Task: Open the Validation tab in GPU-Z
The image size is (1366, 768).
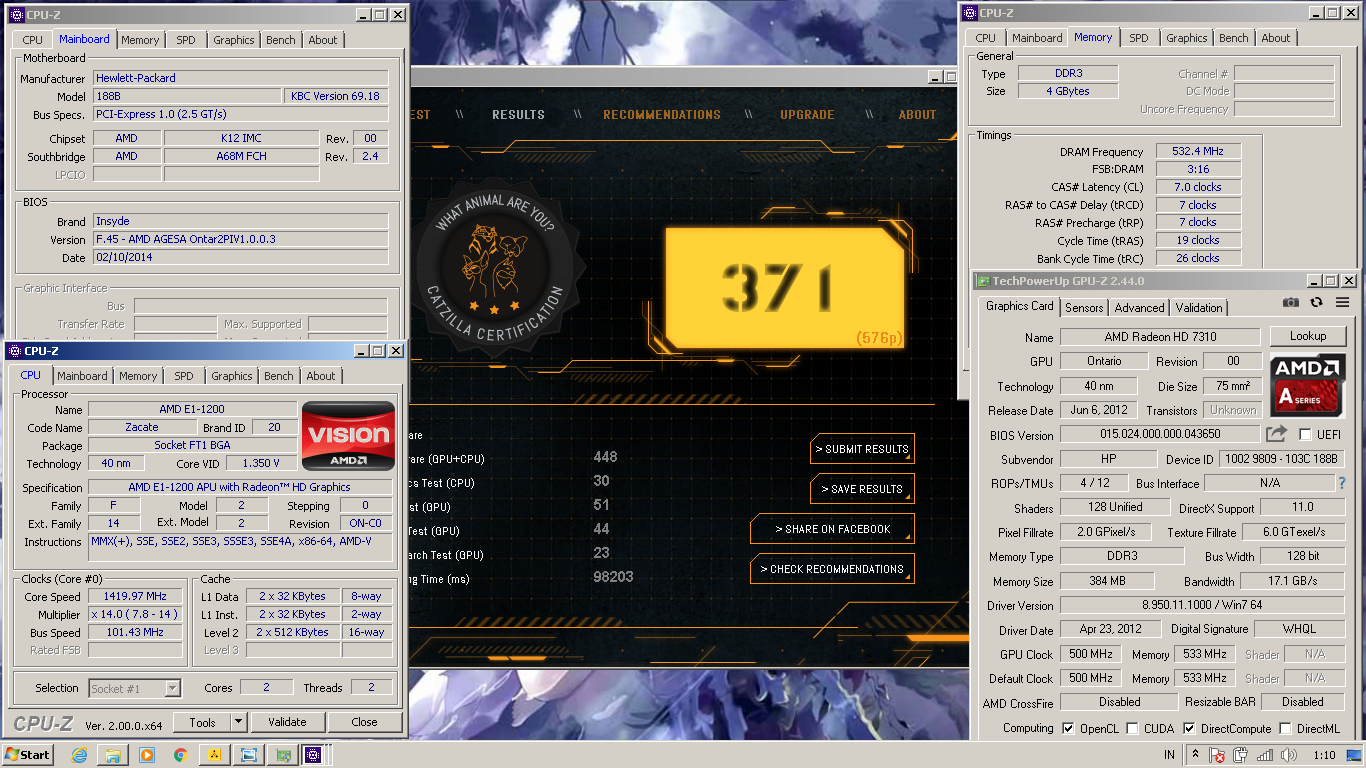Action: [1199, 308]
